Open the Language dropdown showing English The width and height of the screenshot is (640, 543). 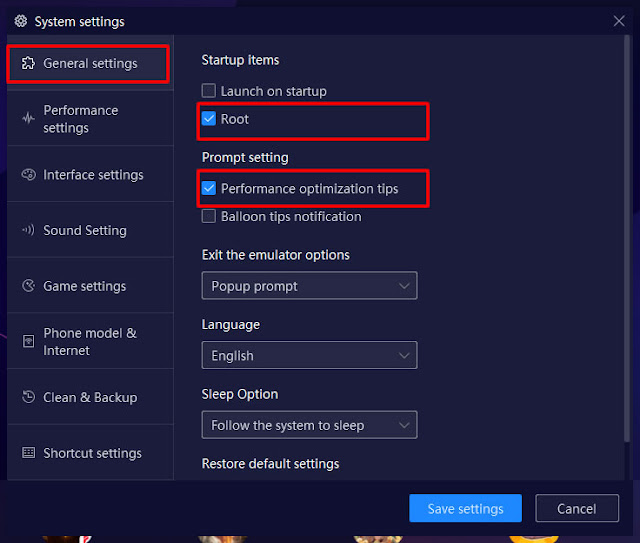pyautogui.click(x=309, y=355)
